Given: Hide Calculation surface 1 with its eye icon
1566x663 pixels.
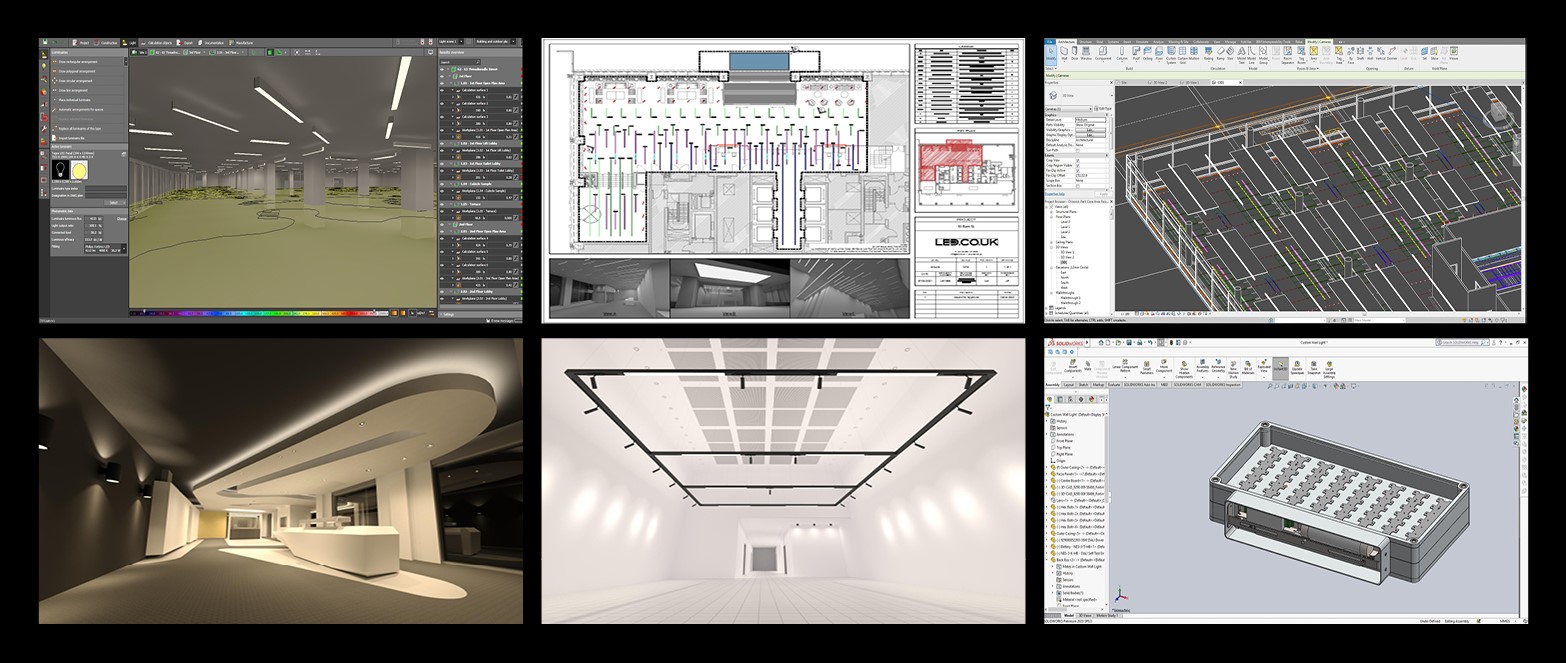Looking at the screenshot, I should coord(444,89).
